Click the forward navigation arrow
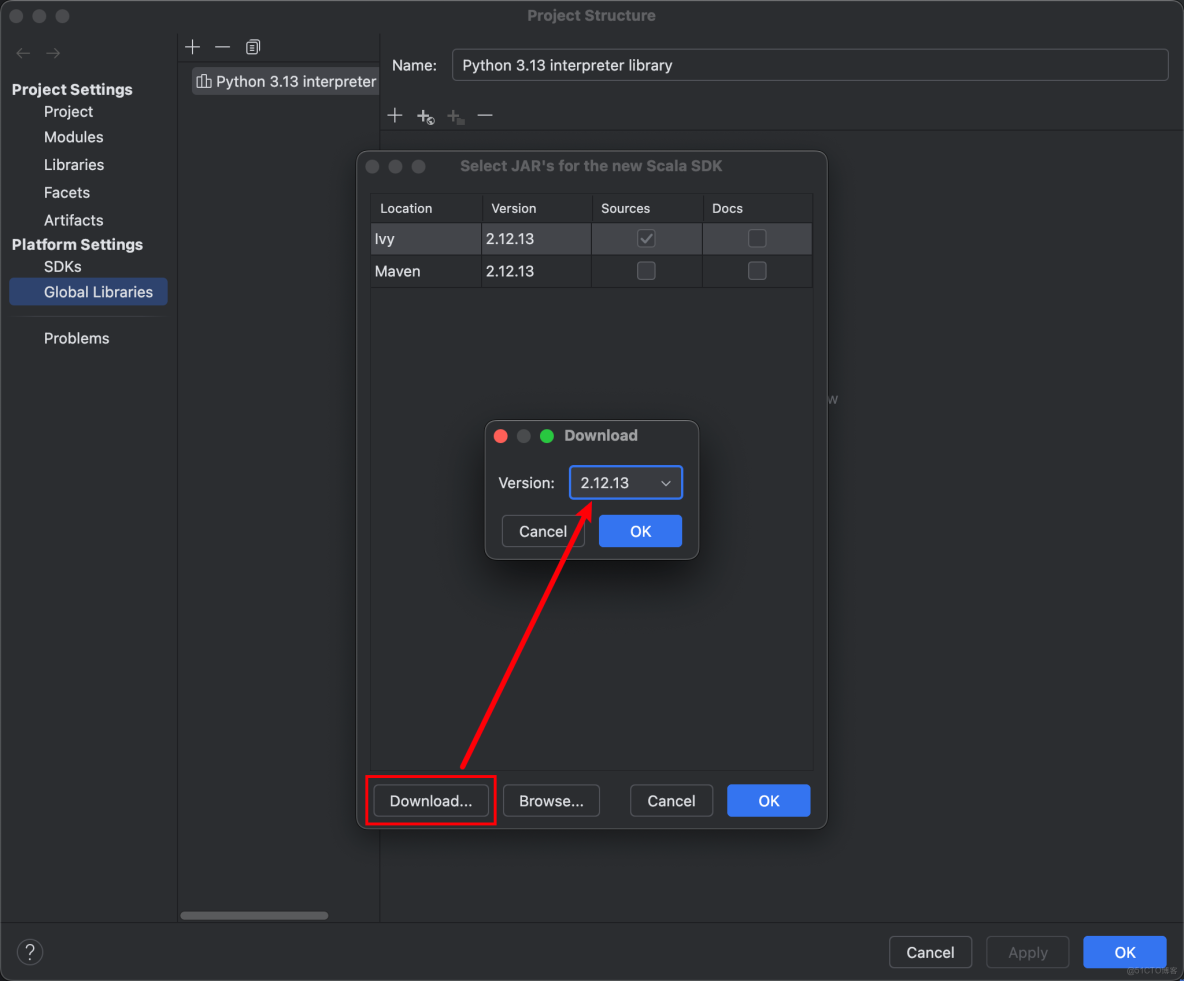 tap(53, 53)
